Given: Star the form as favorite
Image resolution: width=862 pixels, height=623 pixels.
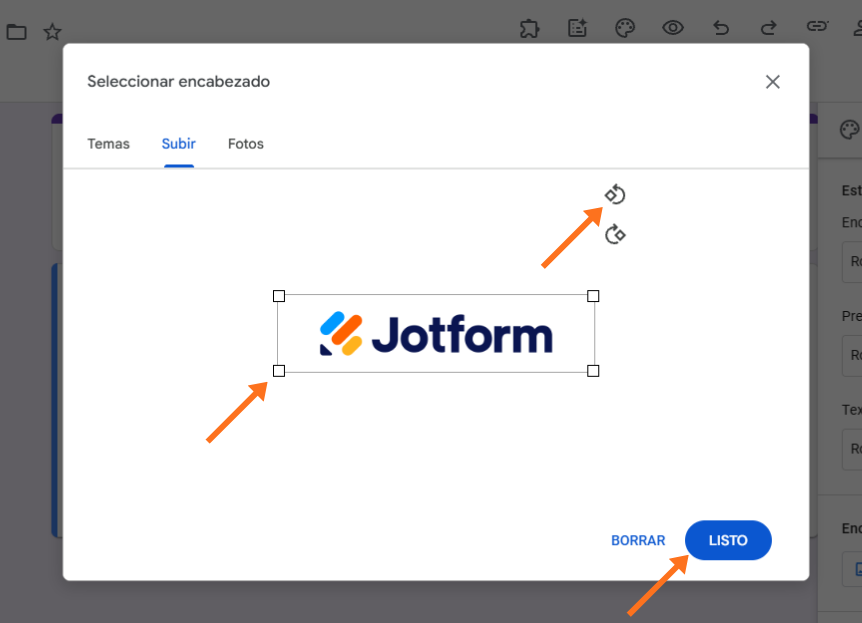Looking at the screenshot, I should click(52, 31).
